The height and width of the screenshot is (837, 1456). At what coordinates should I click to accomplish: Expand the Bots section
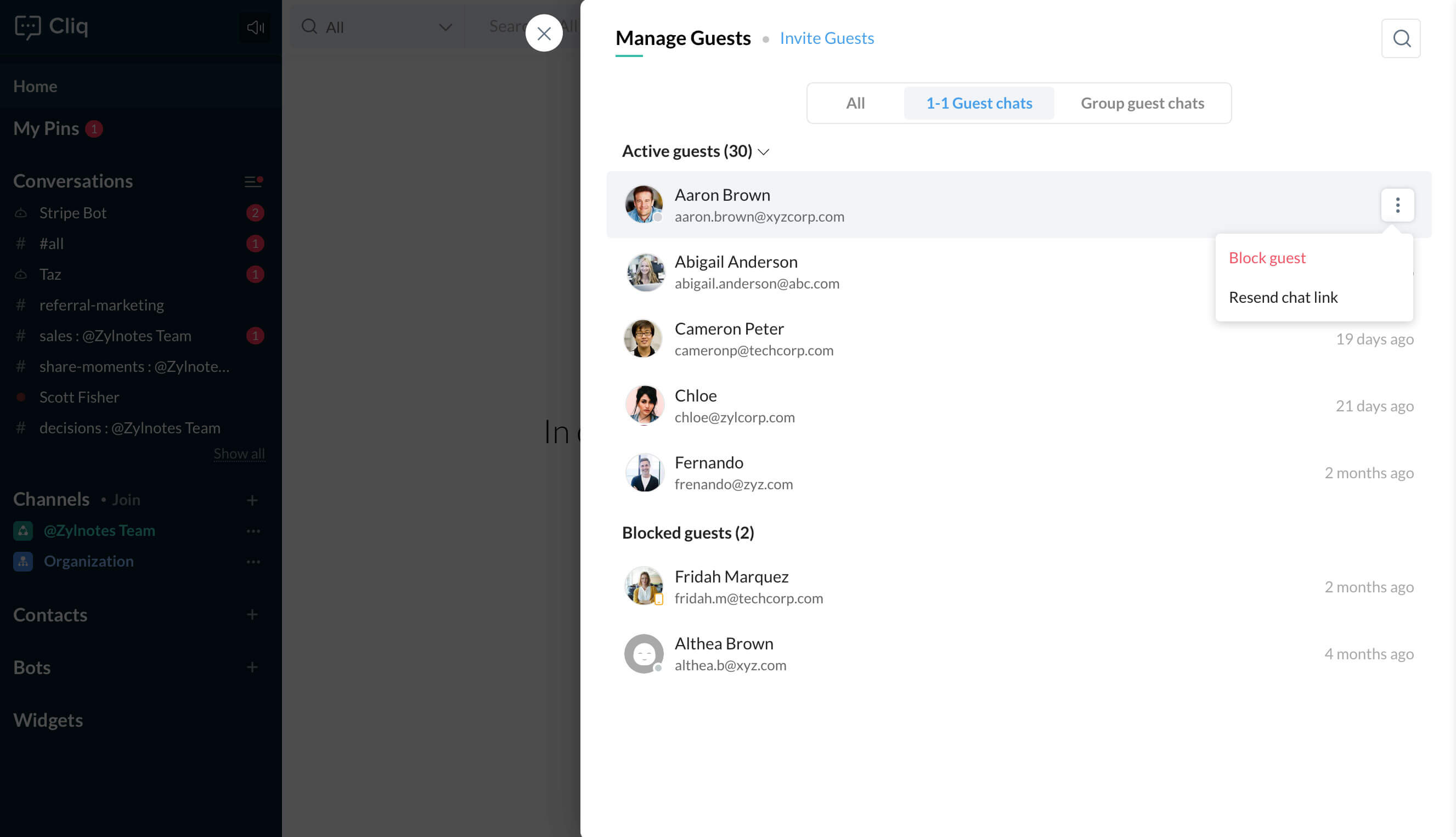pyautogui.click(x=32, y=668)
